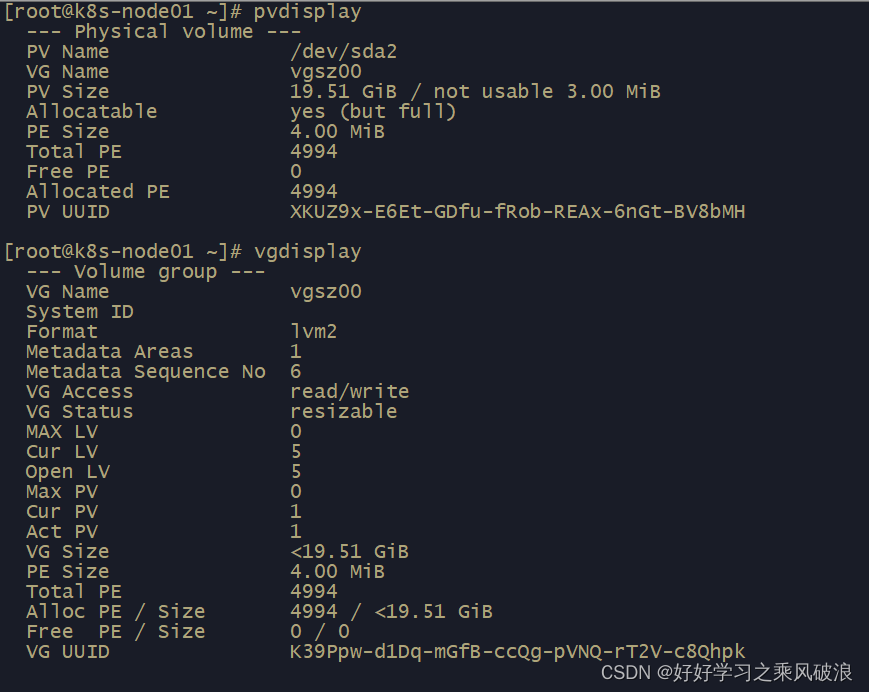Click the Free PE / Size value
The image size is (869, 692).
pyautogui.click(x=320, y=632)
